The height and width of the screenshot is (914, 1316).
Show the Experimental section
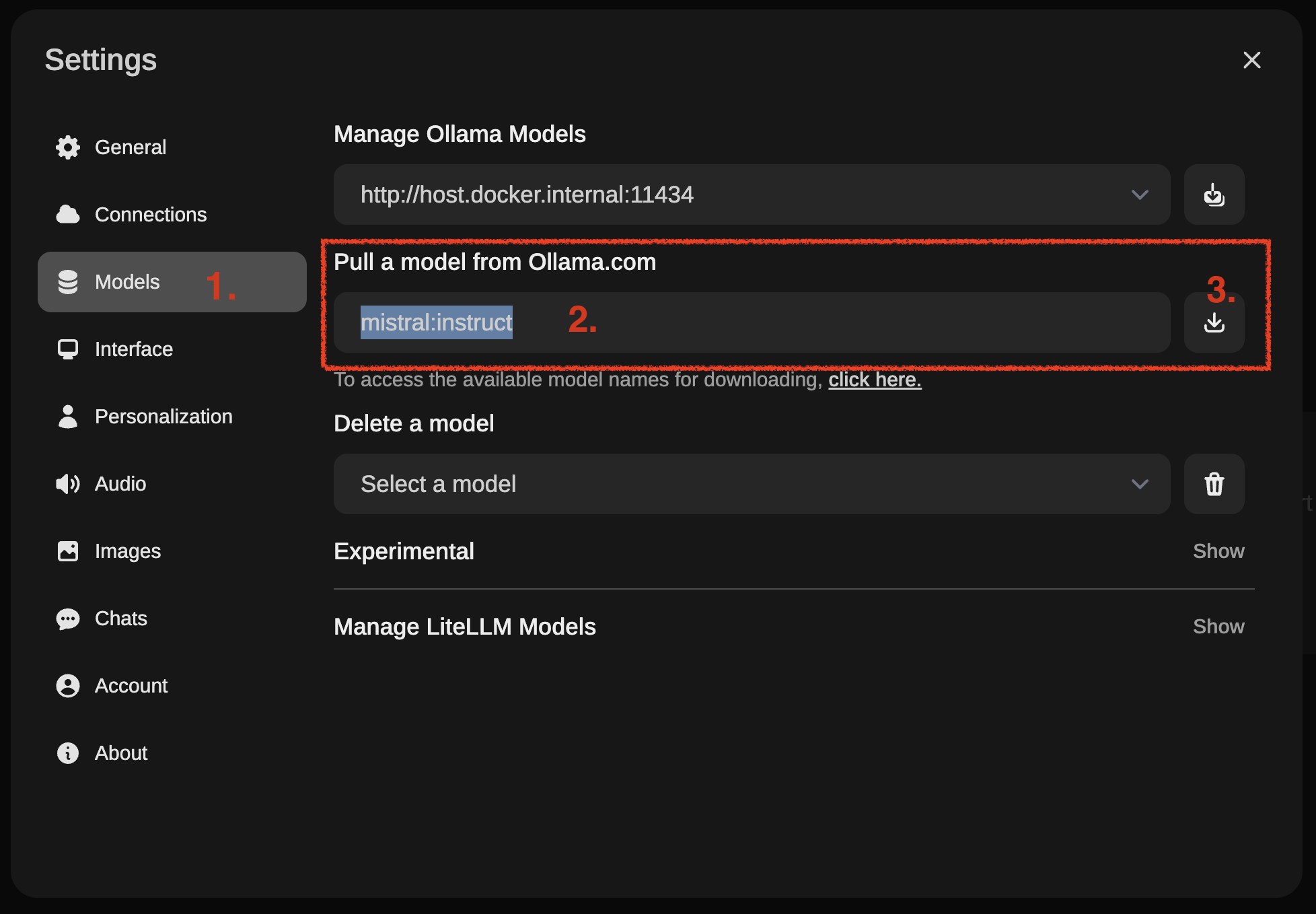click(1218, 551)
